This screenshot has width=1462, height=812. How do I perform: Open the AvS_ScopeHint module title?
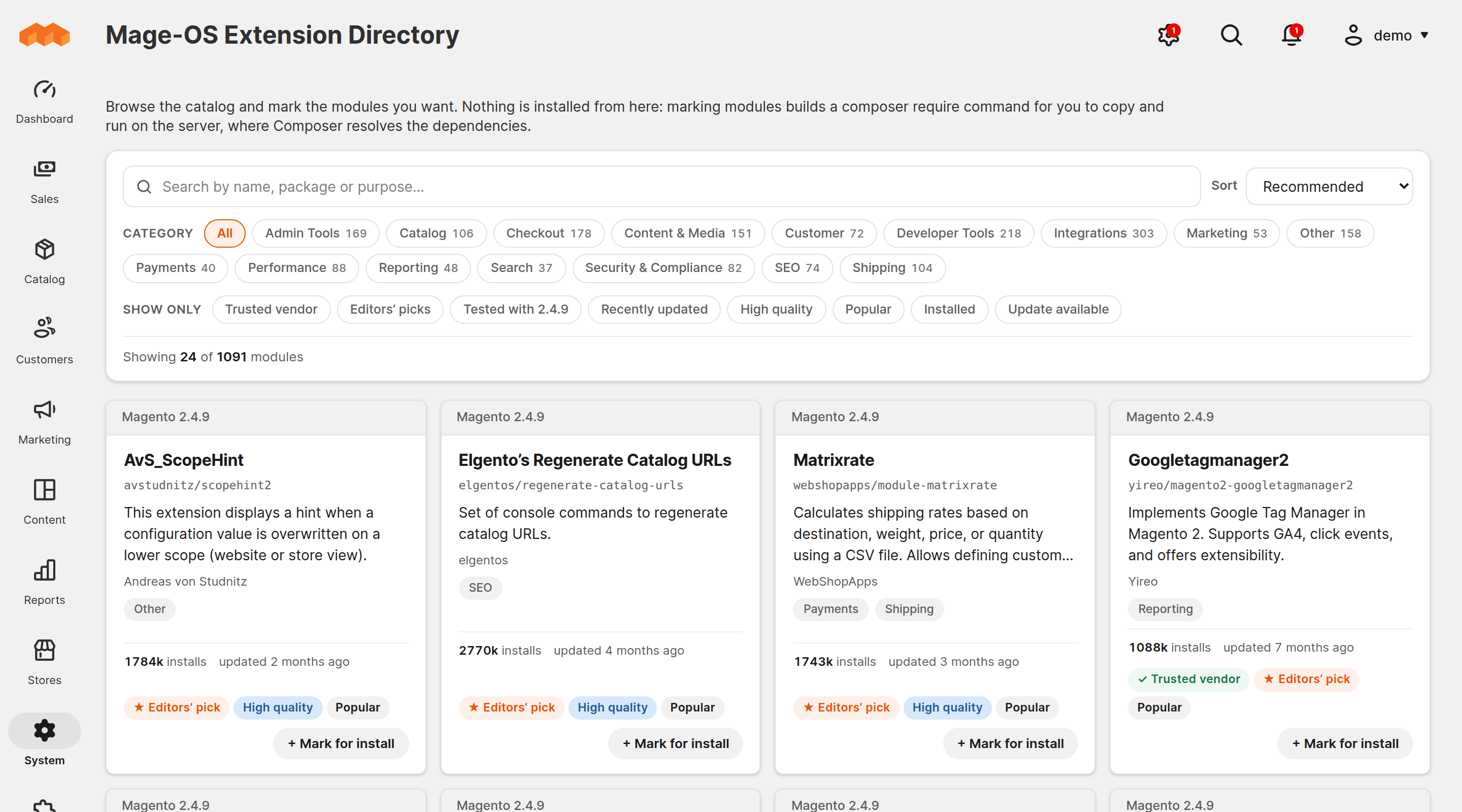click(183, 460)
